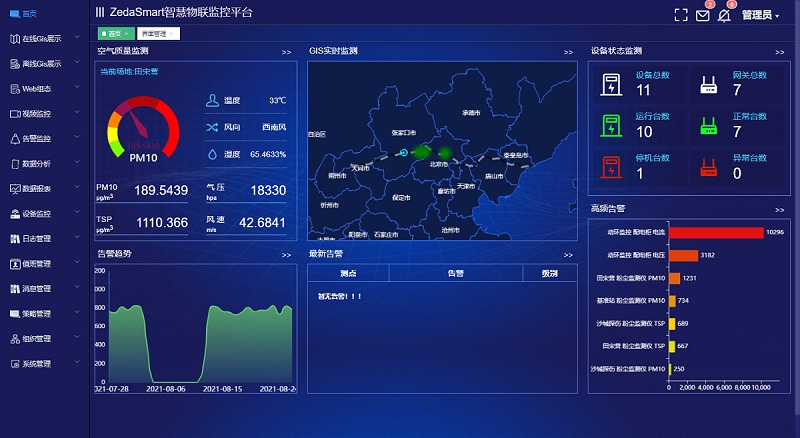Open the 管理员 user dropdown
The height and width of the screenshot is (438, 800).
click(x=760, y=15)
